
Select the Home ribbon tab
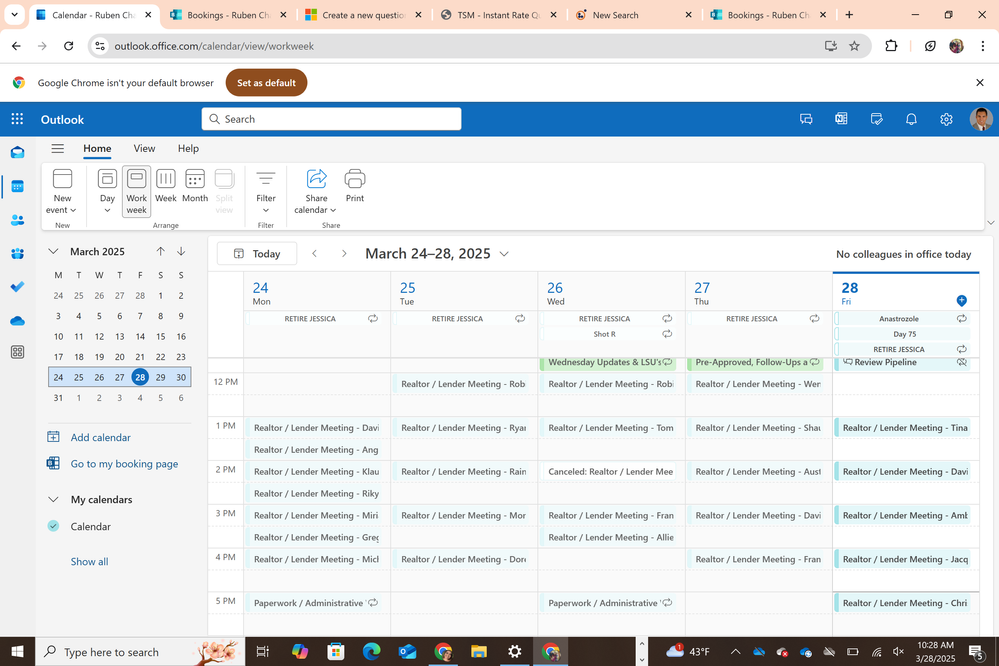click(97, 148)
